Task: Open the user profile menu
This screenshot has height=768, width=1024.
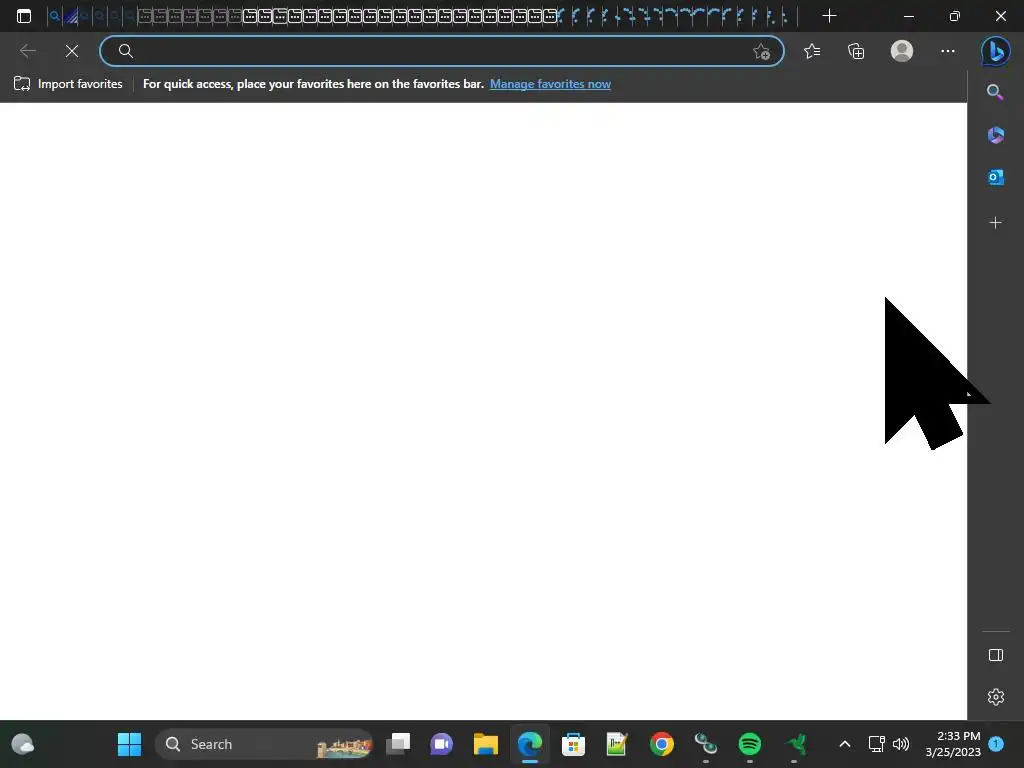Action: pos(902,51)
